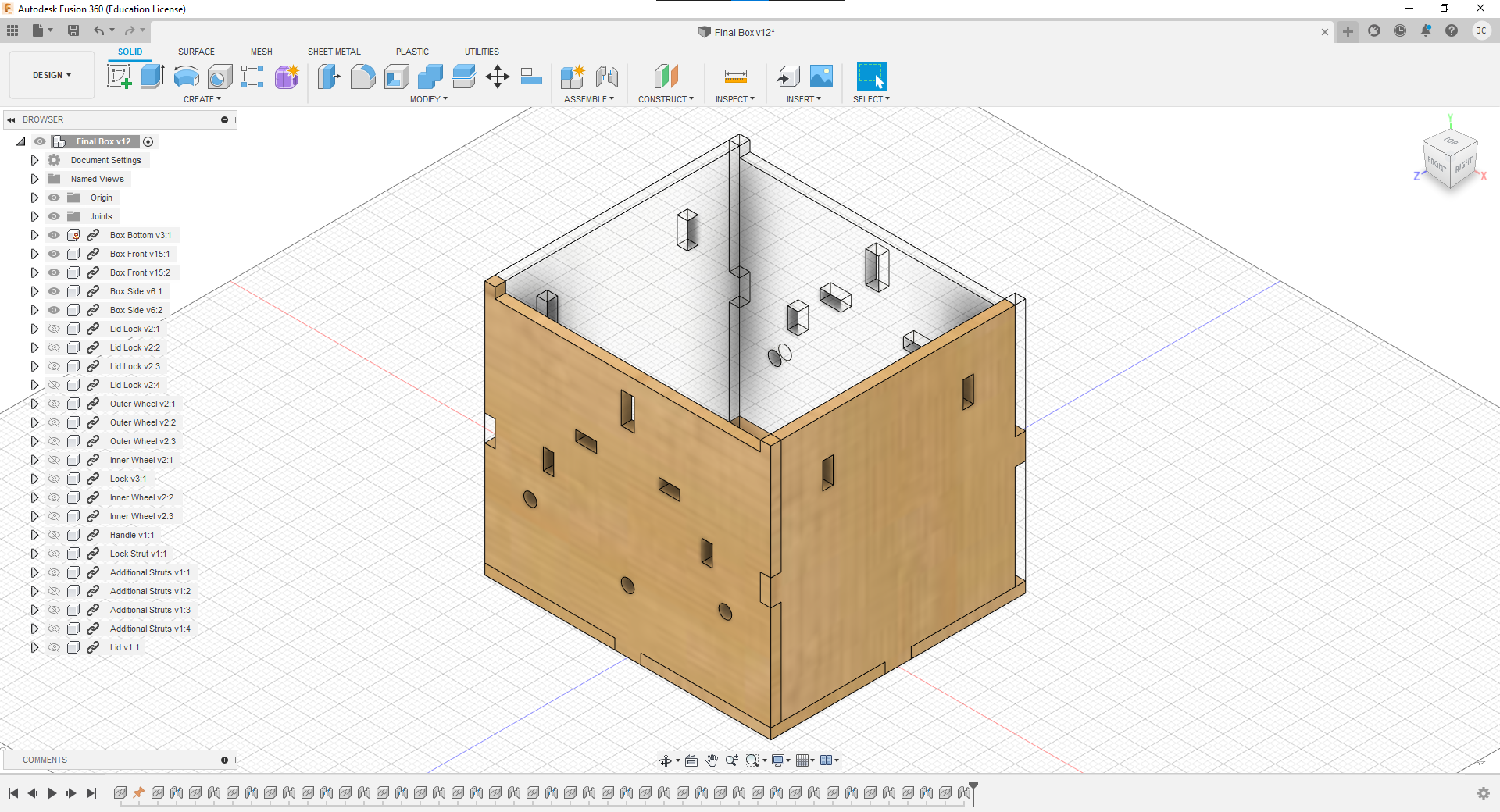Show the Handle v1:1 component
Screen dimensions: 1500x812
click(x=54, y=535)
